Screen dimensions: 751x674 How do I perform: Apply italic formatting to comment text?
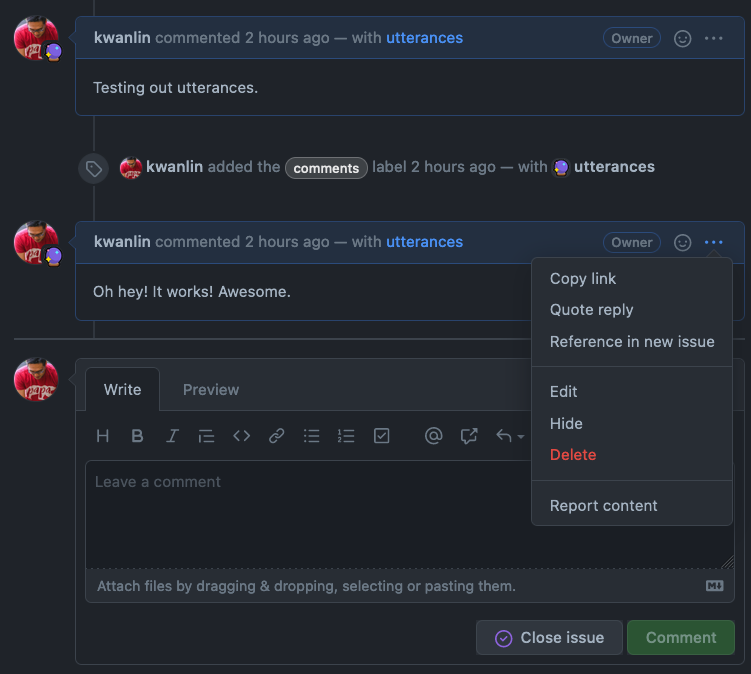click(x=172, y=436)
